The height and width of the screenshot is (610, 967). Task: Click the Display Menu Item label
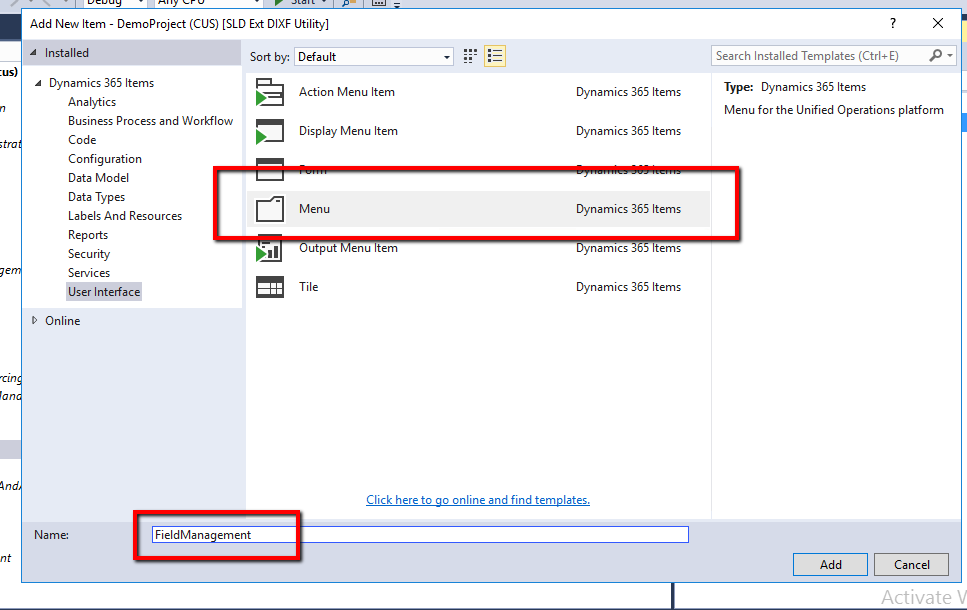348,131
